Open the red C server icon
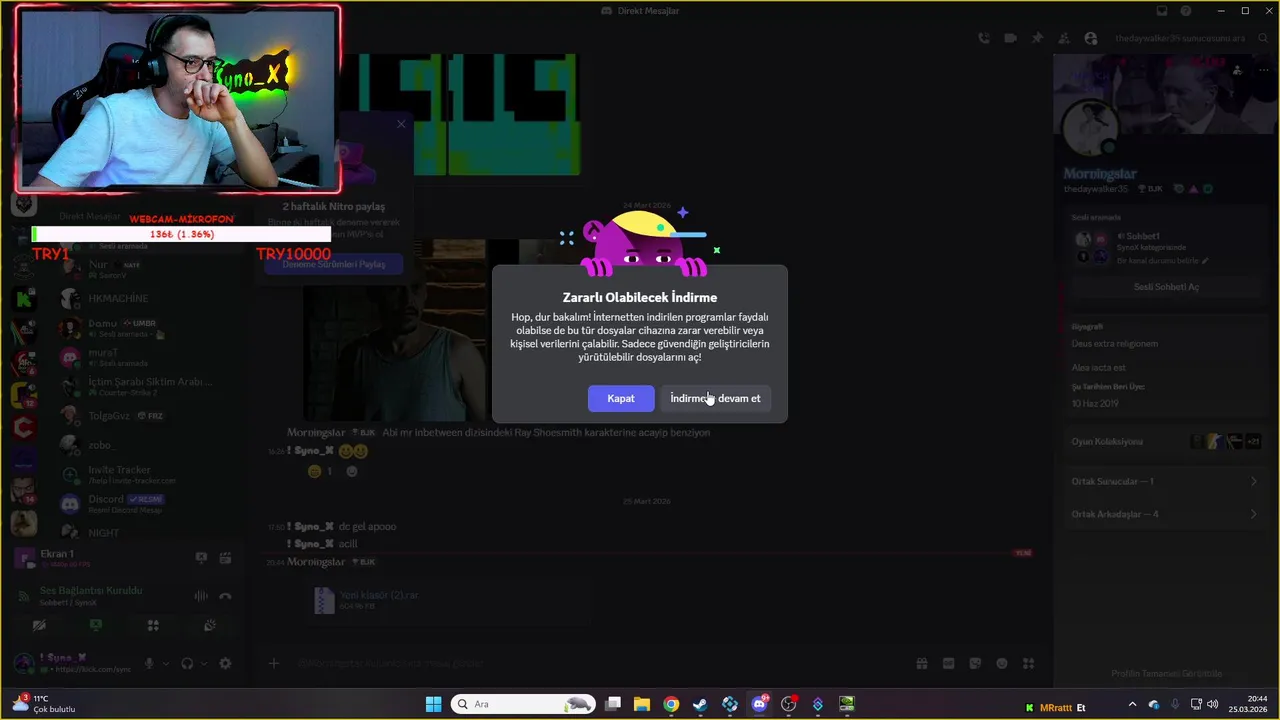1280x720 pixels. coord(24,427)
